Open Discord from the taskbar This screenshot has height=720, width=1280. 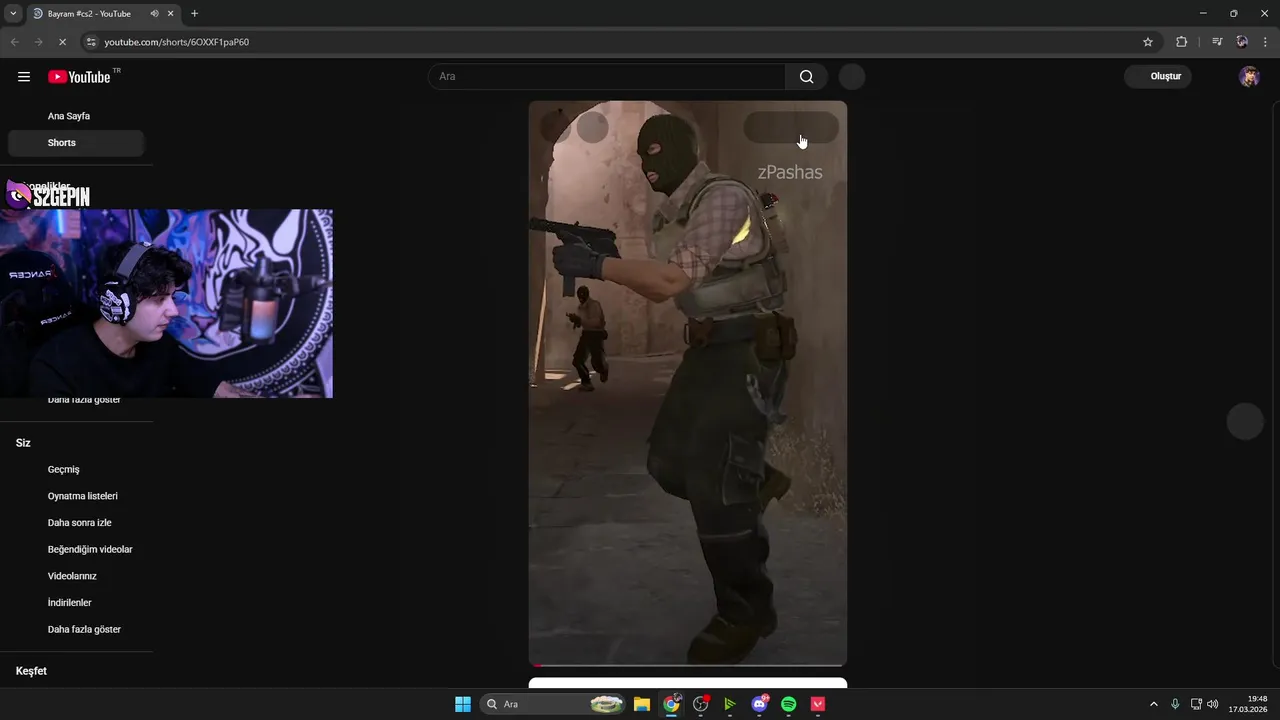pos(760,704)
